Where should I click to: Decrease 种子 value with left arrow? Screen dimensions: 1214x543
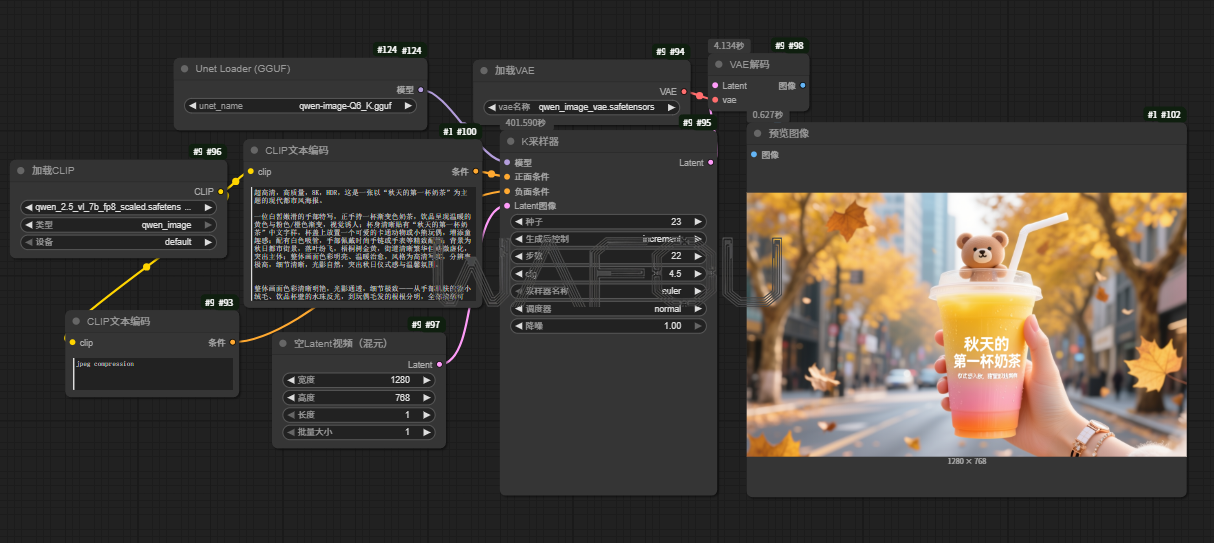pos(518,222)
